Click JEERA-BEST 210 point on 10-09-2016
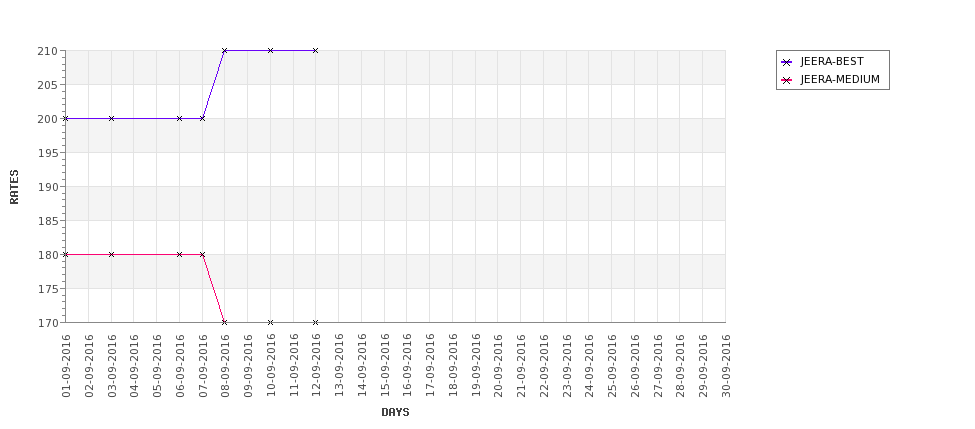The height and width of the screenshot is (429, 975). coord(270,50)
